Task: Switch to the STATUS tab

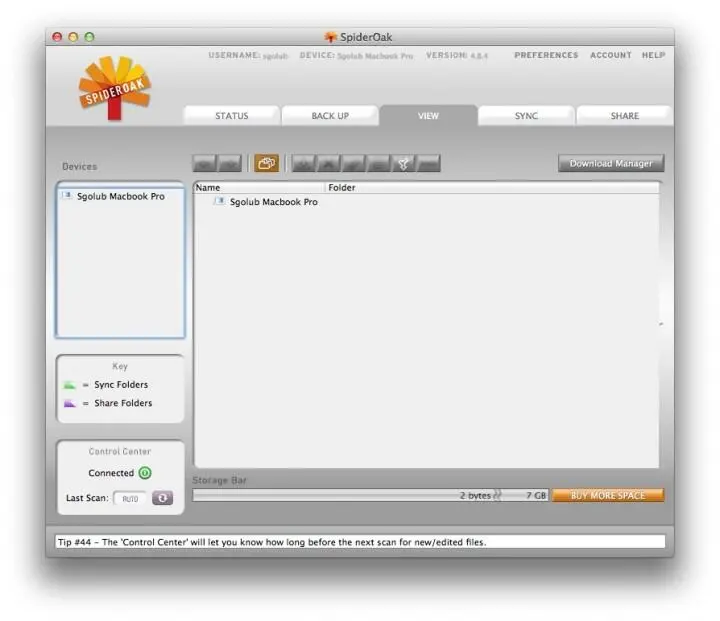Action: point(231,116)
